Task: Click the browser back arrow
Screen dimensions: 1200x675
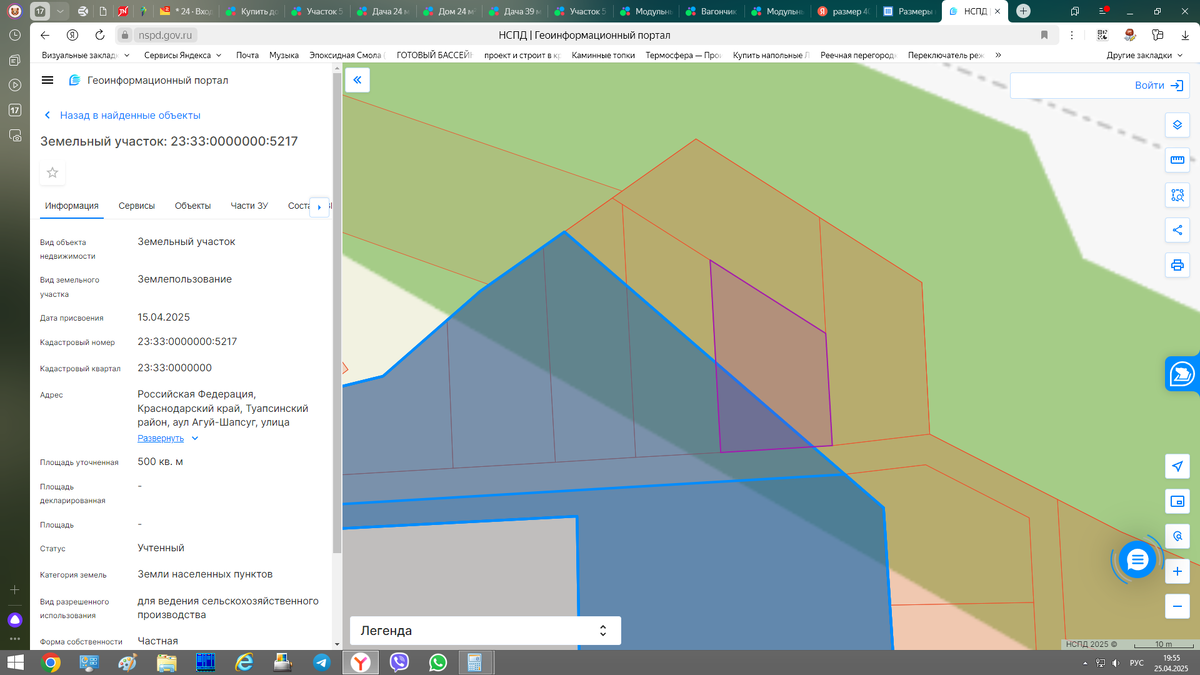Action: tap(45, 34)
